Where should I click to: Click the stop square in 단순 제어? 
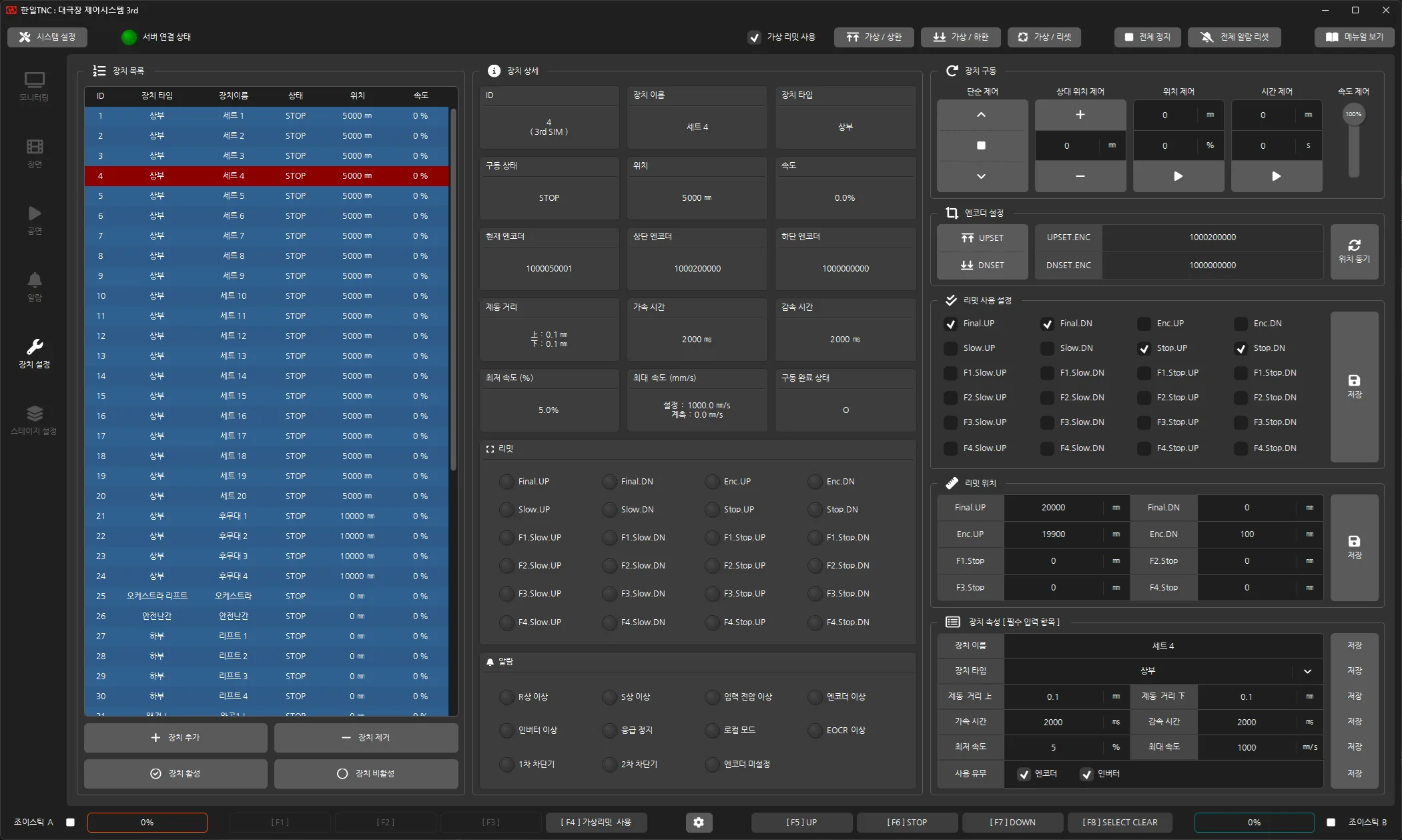point(981,145)
